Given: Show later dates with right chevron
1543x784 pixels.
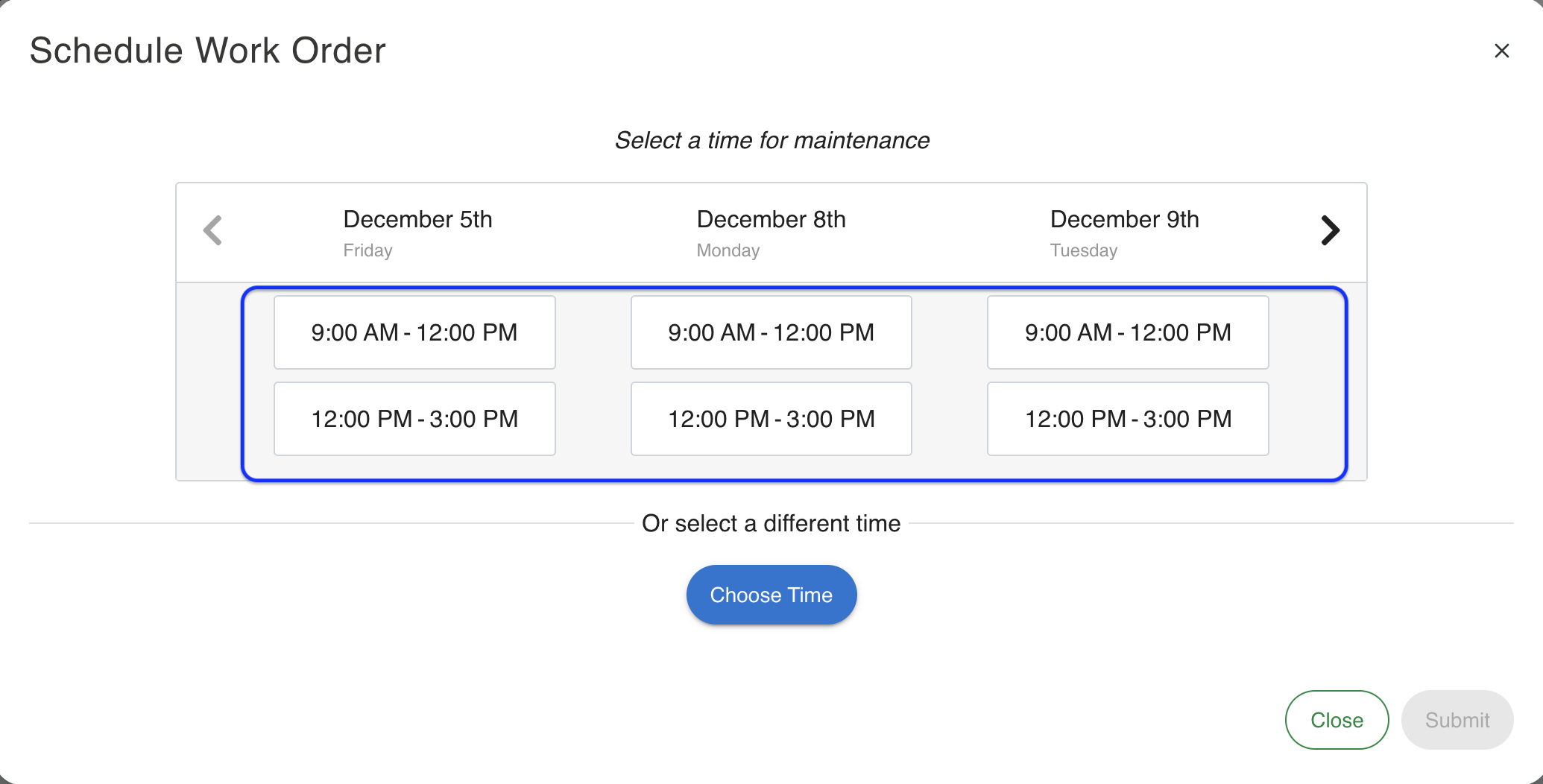Looking at the screenshot, I should 1330,230.
